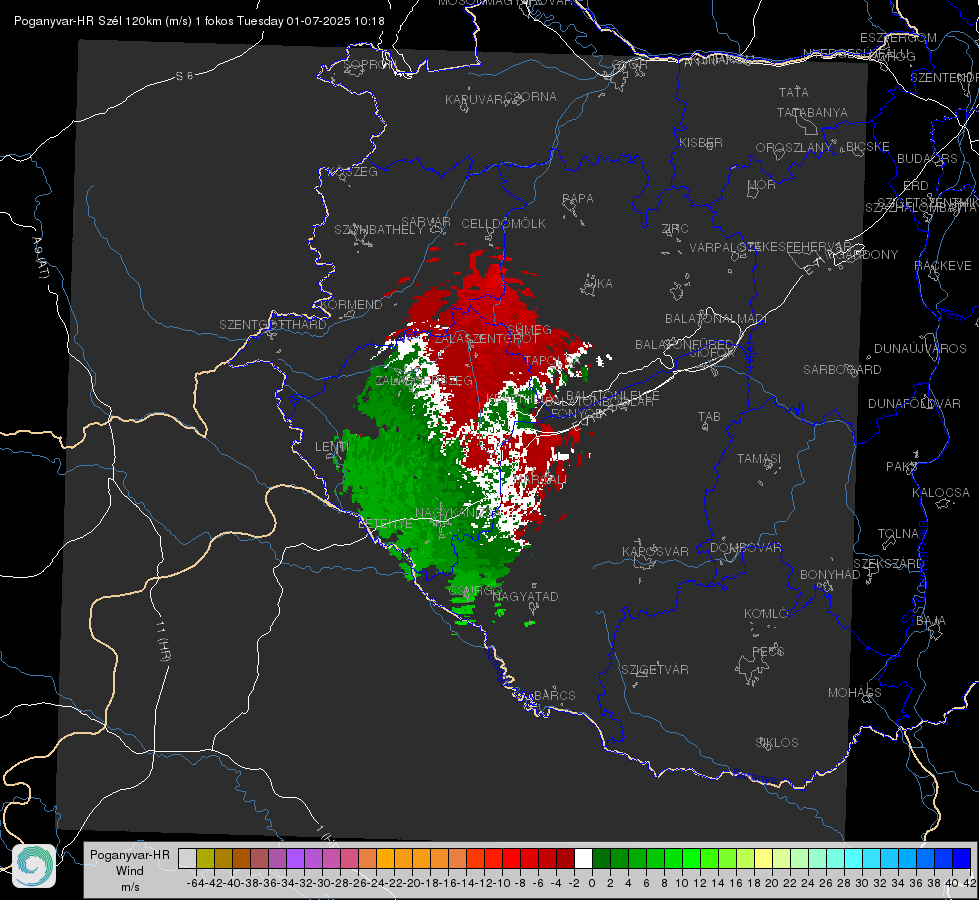979x900 pixels.
Task: Click the ESZTERGOM city label
Action: pos(898,38)
